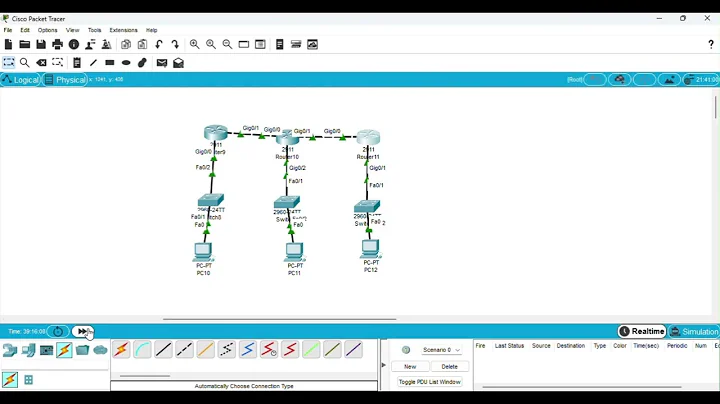Open the Edit menu
The width and height of the screenshot is (720, 404).
point(25,30)
